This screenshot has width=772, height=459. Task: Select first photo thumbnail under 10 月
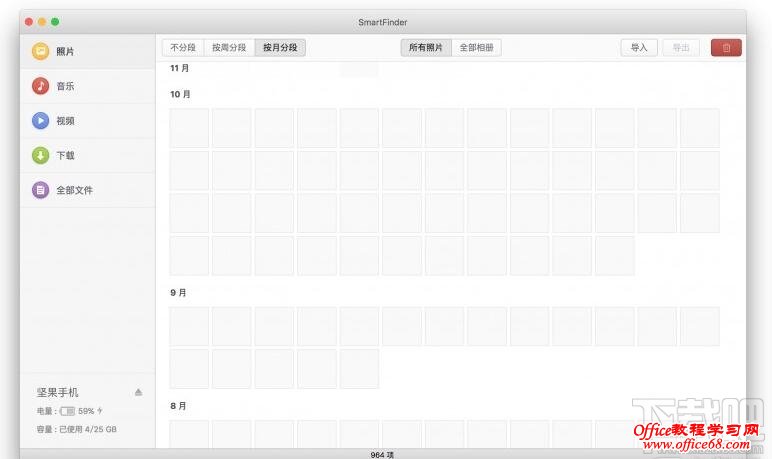coord(189,128)
